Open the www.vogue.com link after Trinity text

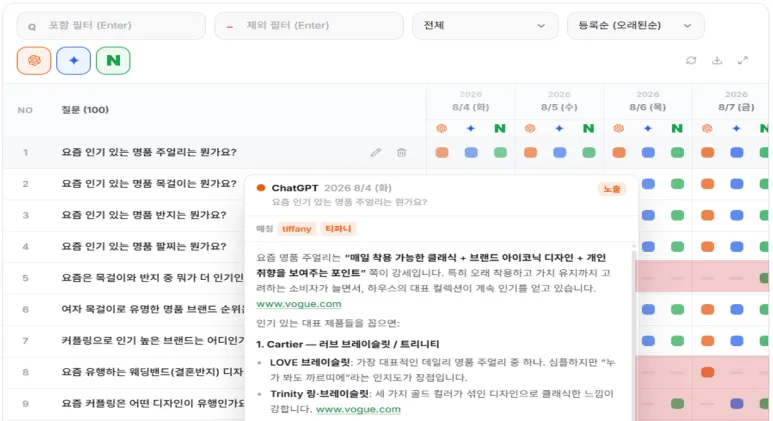click(358, 409)
